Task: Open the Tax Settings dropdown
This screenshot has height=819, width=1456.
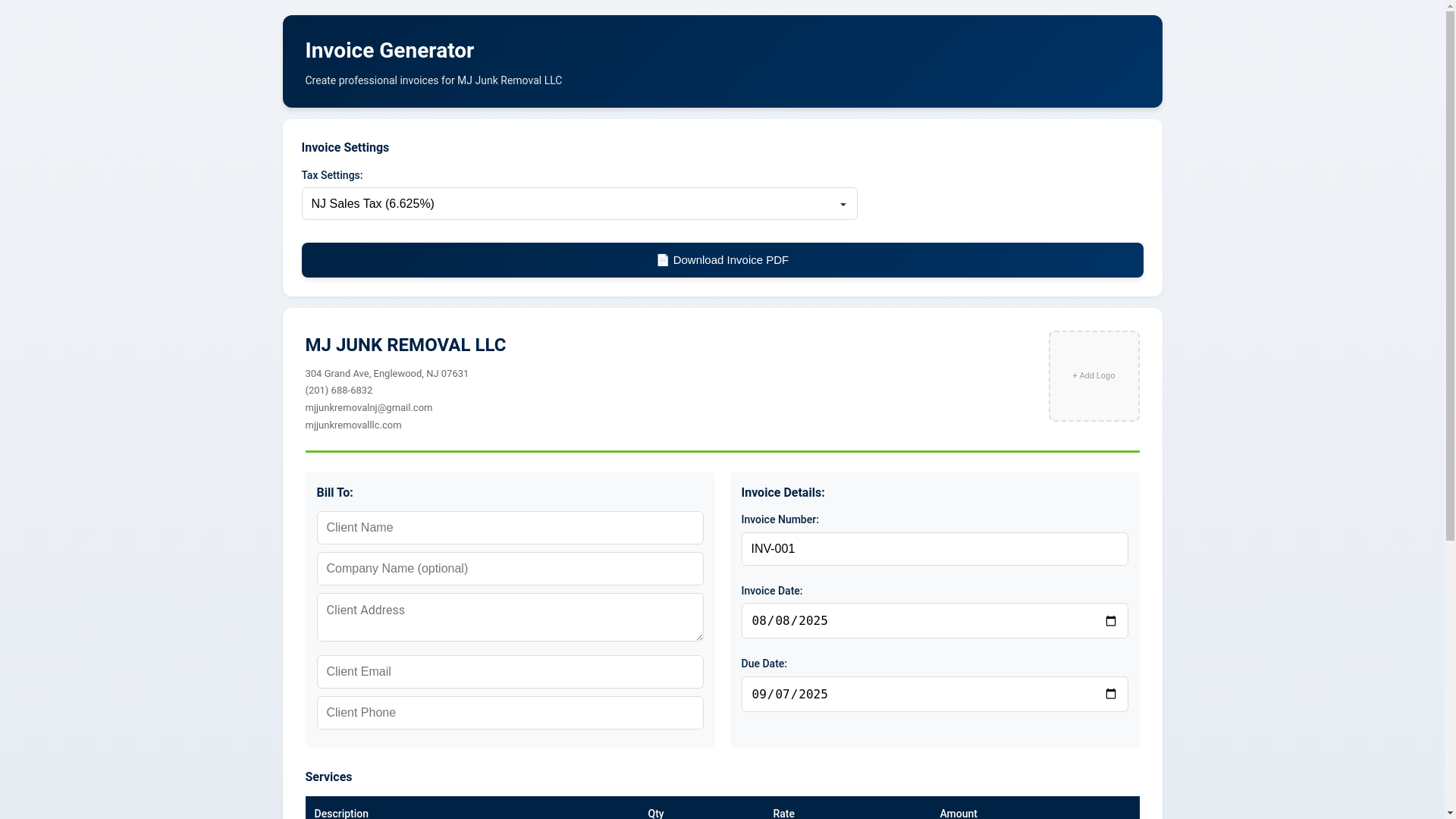Action: 579,204
